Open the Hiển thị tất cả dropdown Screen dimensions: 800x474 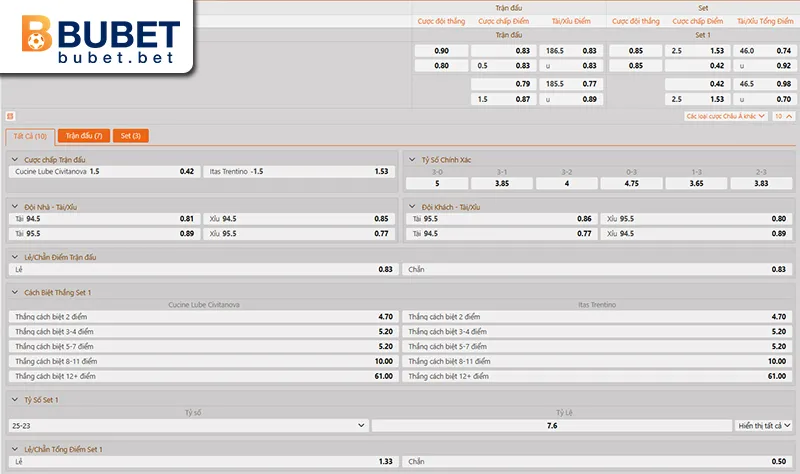click(765, 425)
